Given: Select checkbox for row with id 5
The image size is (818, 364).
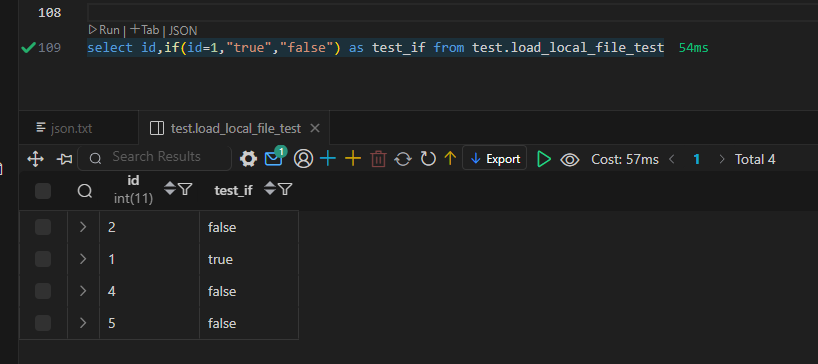Looking at the screenshot, I should tap(43, 323).
